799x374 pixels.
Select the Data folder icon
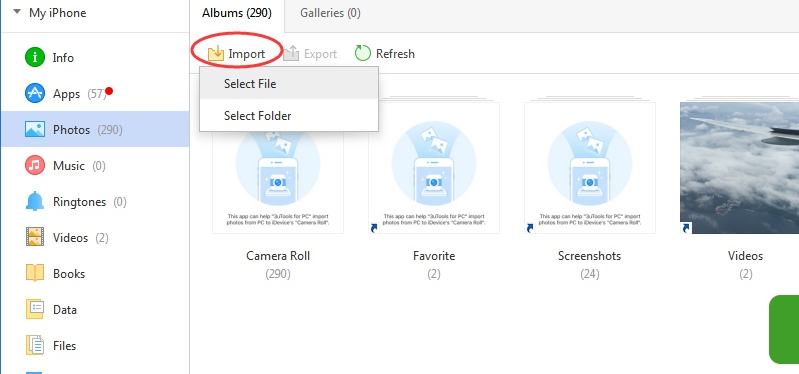35,309
